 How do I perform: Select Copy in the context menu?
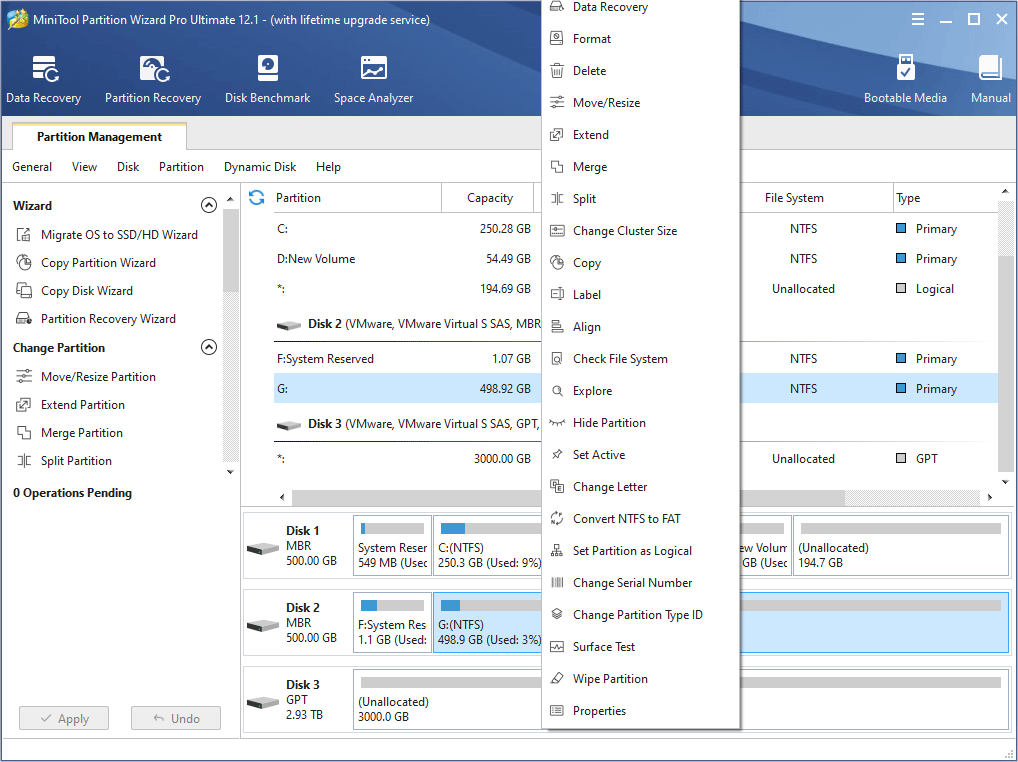point(640,263)
